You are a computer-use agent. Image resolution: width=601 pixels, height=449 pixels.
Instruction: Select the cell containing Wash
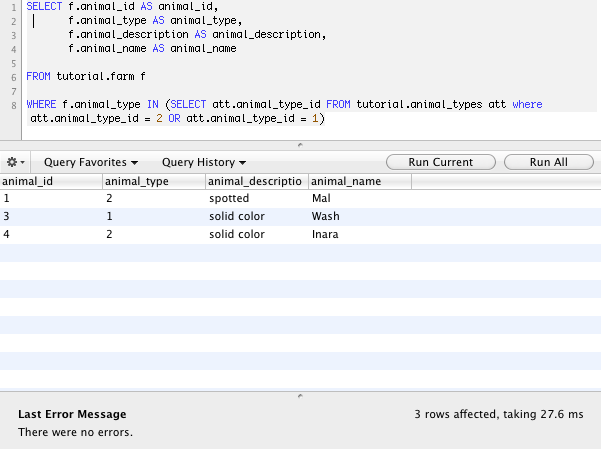pyautogui.click(x=360, y=216)
